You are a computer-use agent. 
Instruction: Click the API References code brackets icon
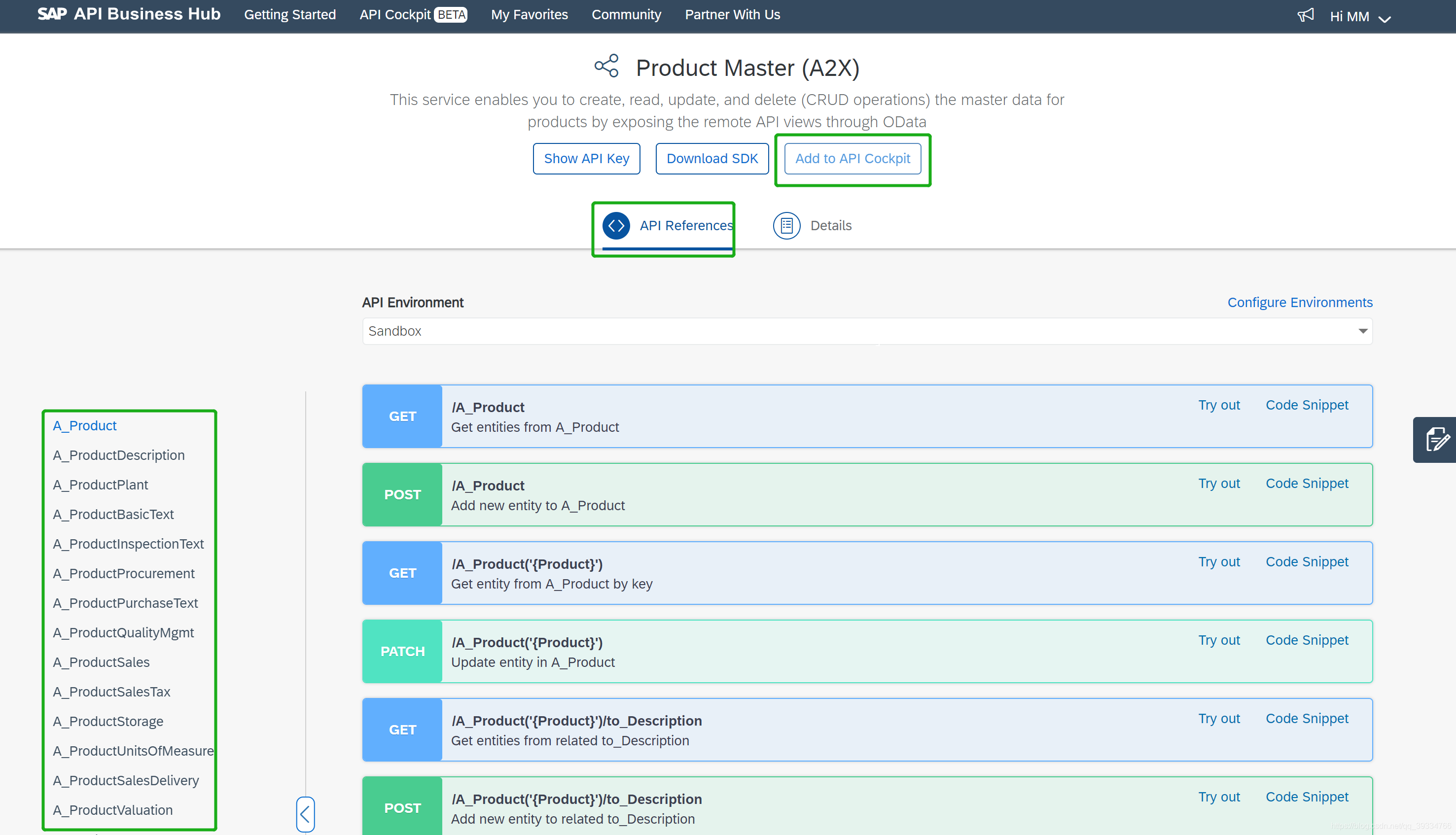616,225
